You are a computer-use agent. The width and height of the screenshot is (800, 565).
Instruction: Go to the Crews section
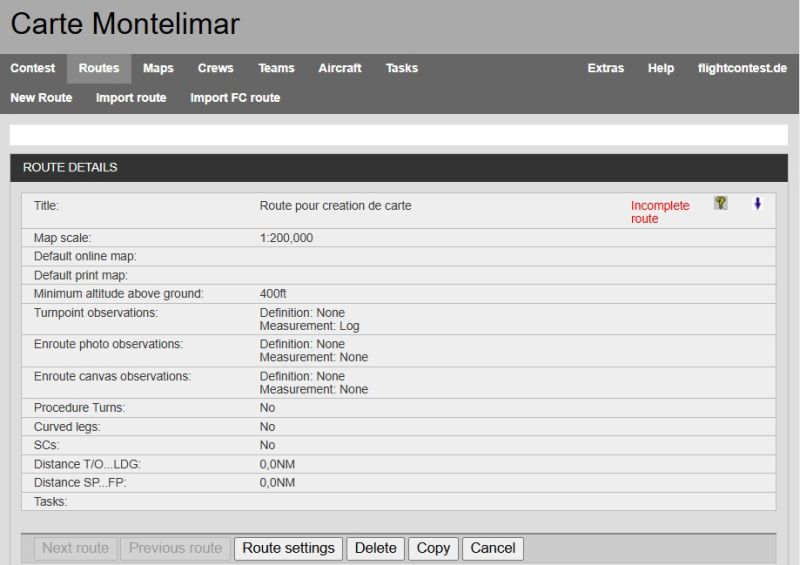[215, 68]
